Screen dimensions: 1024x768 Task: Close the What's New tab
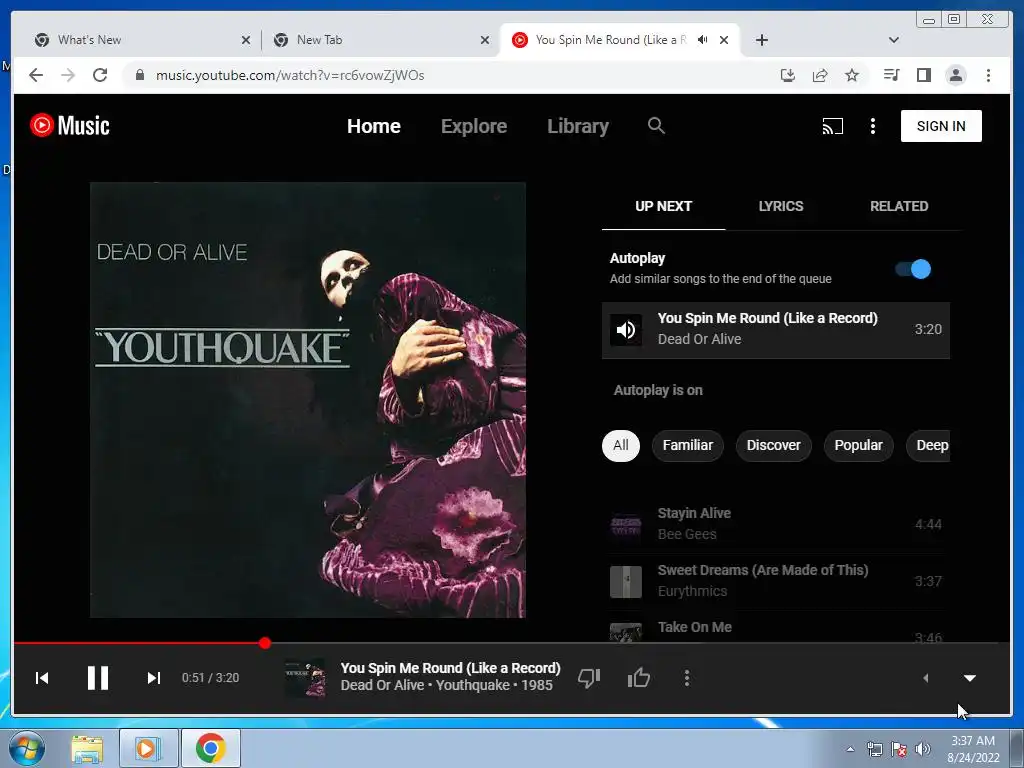click(x=246, y=40)
